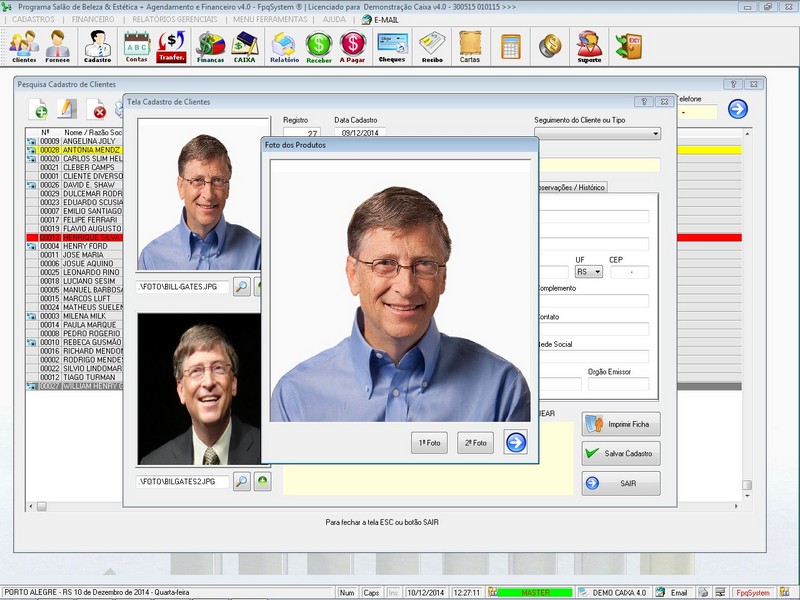This screenshot has height=600, width=800.
Task: Open the RELATÓRIOS GERENCIAIS menu
Action: point(174,19)
